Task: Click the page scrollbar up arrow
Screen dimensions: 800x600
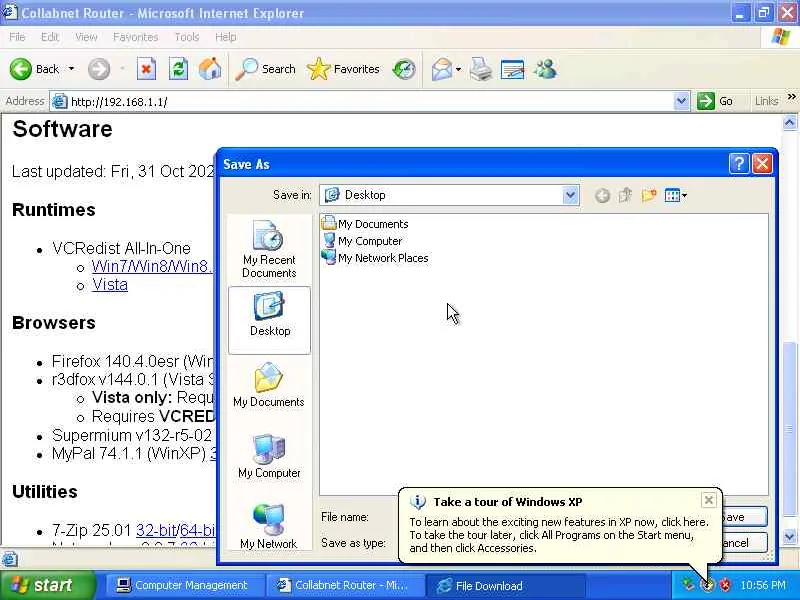Action: click(789, 122)
